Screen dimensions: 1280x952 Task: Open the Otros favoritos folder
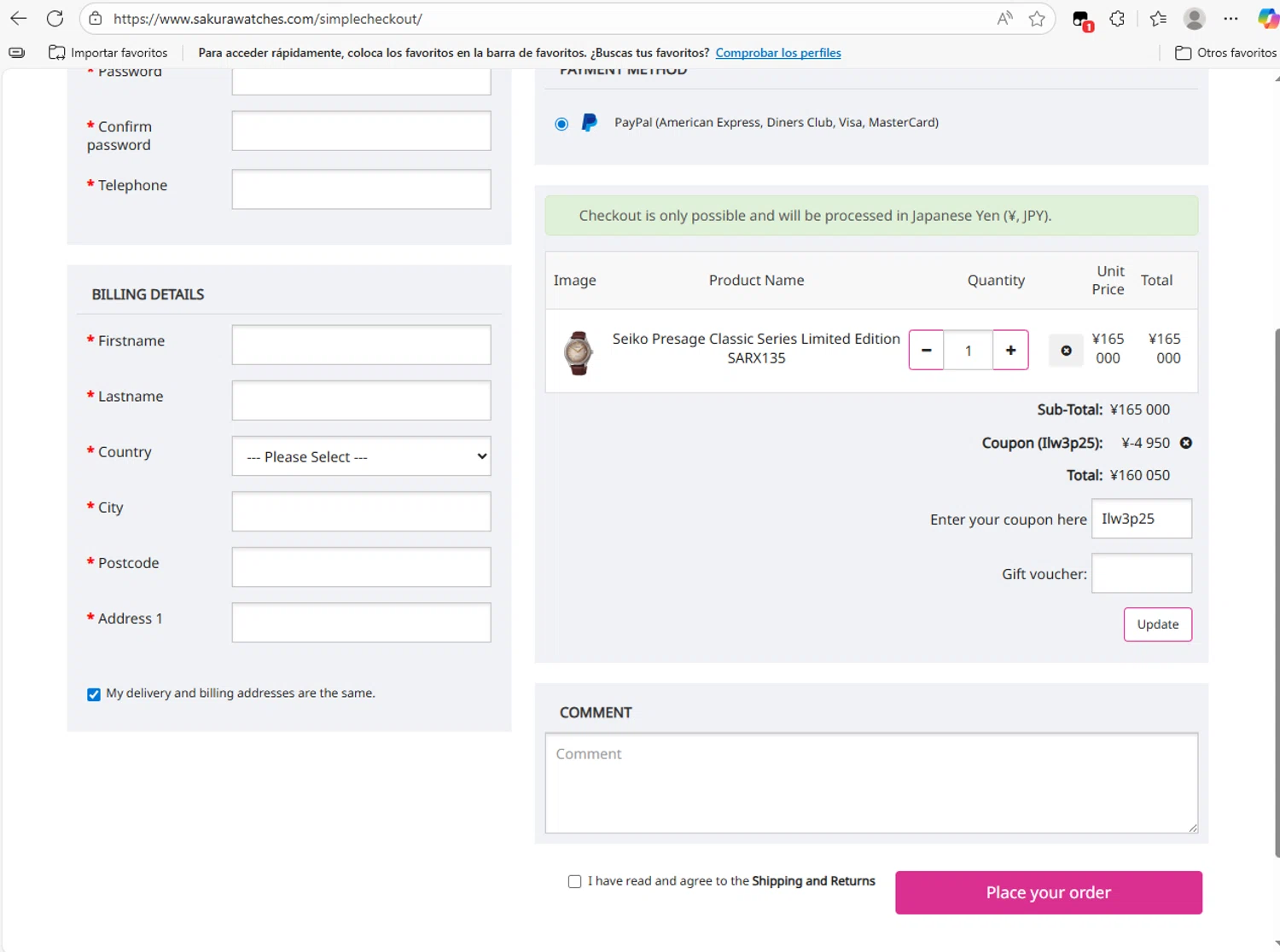1225,53
